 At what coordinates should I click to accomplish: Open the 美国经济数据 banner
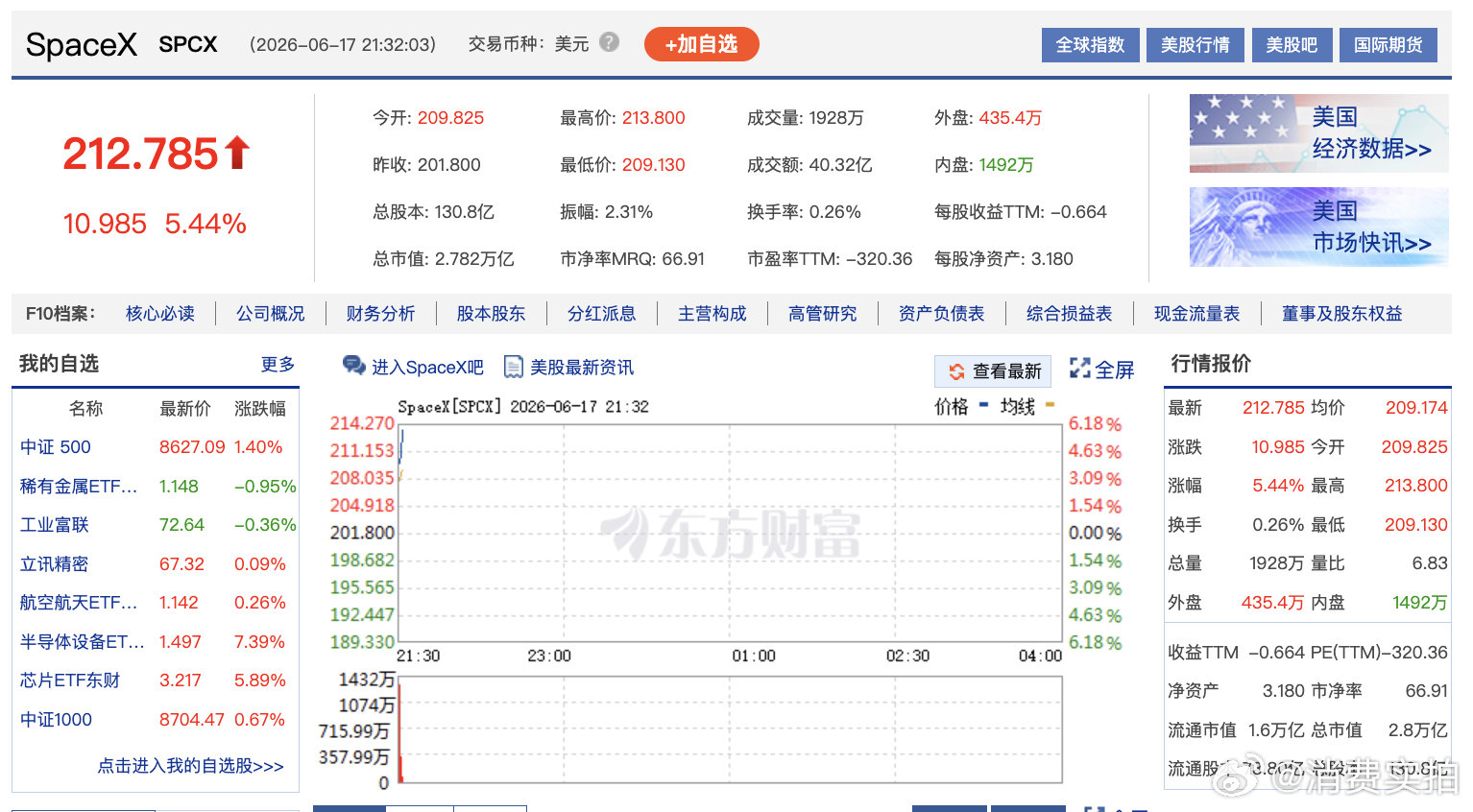click(x=1318, y=133)
